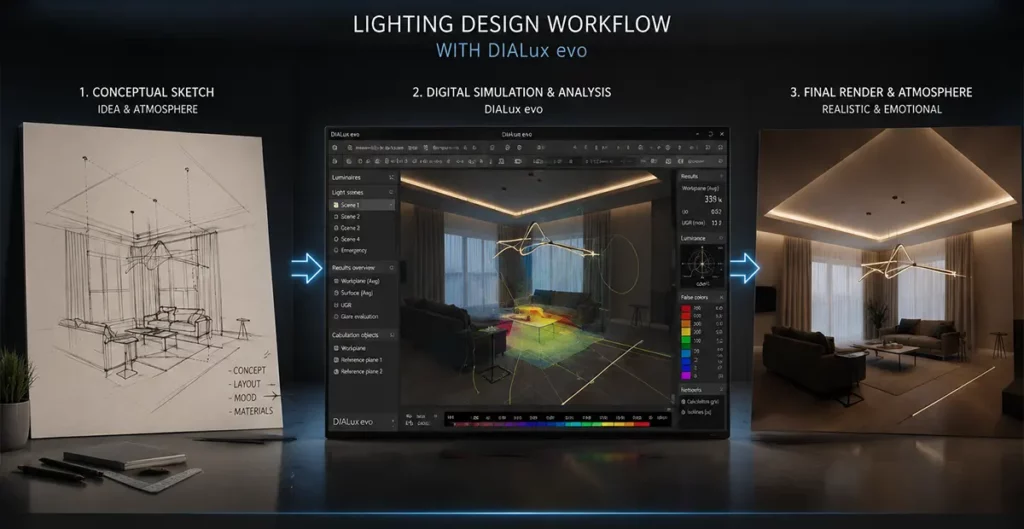Close the DIALux evo window

point(722,134)
